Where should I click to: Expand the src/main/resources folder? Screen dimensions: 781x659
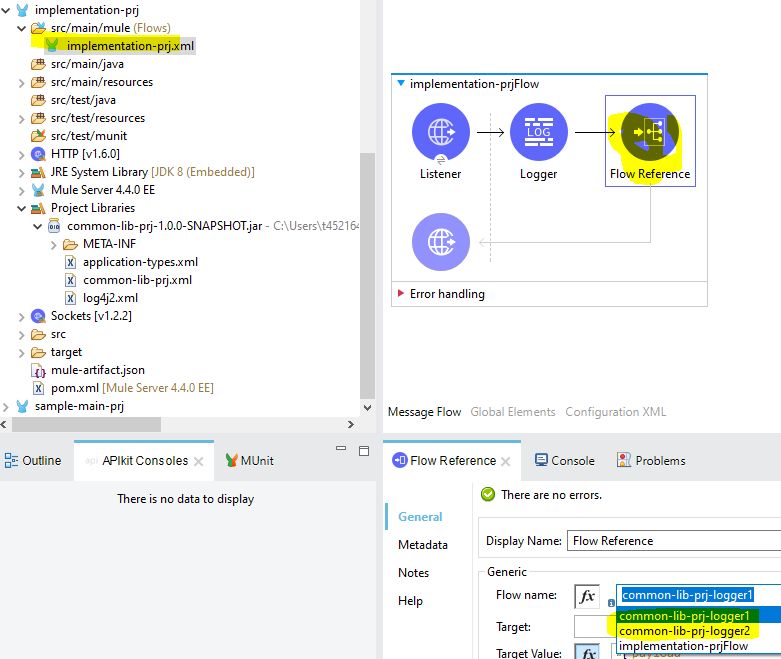point(21,83)
